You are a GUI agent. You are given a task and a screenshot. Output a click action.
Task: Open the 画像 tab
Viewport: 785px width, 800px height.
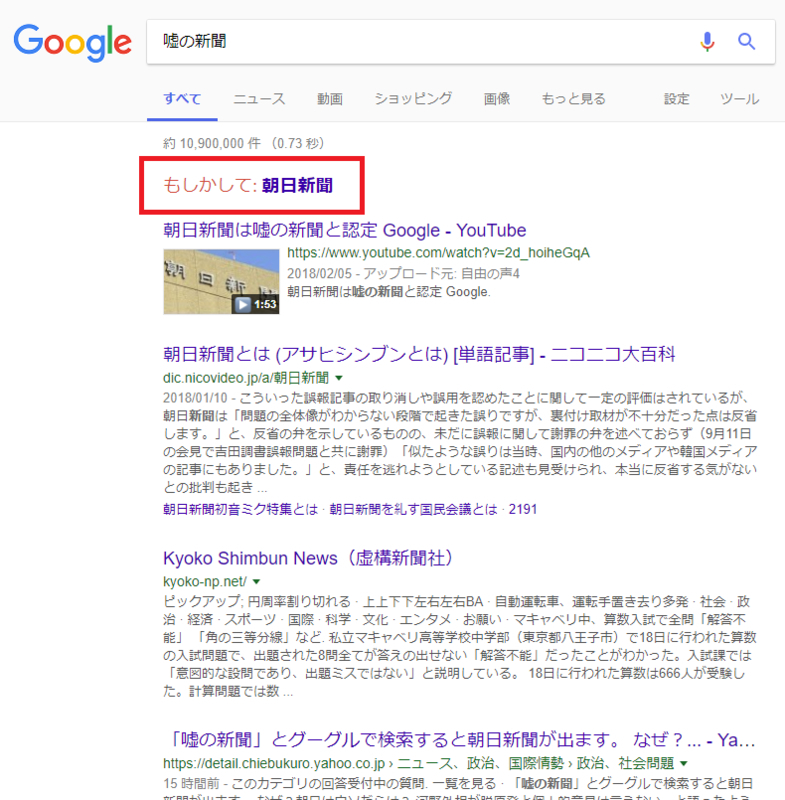497,98
